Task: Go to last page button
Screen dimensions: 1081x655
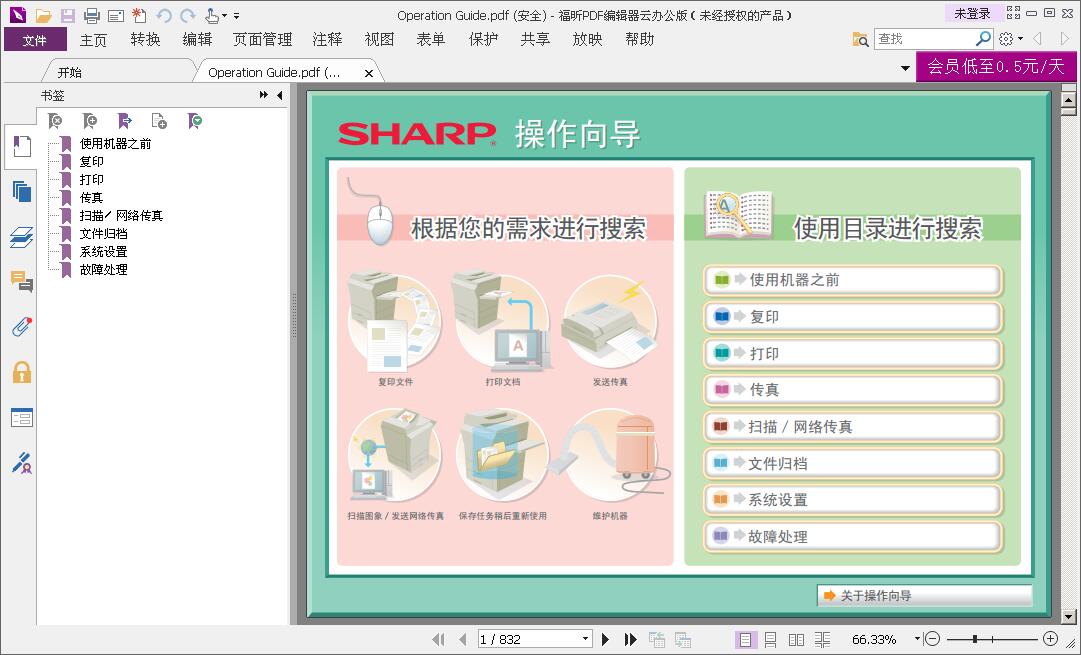Action: 630,639
